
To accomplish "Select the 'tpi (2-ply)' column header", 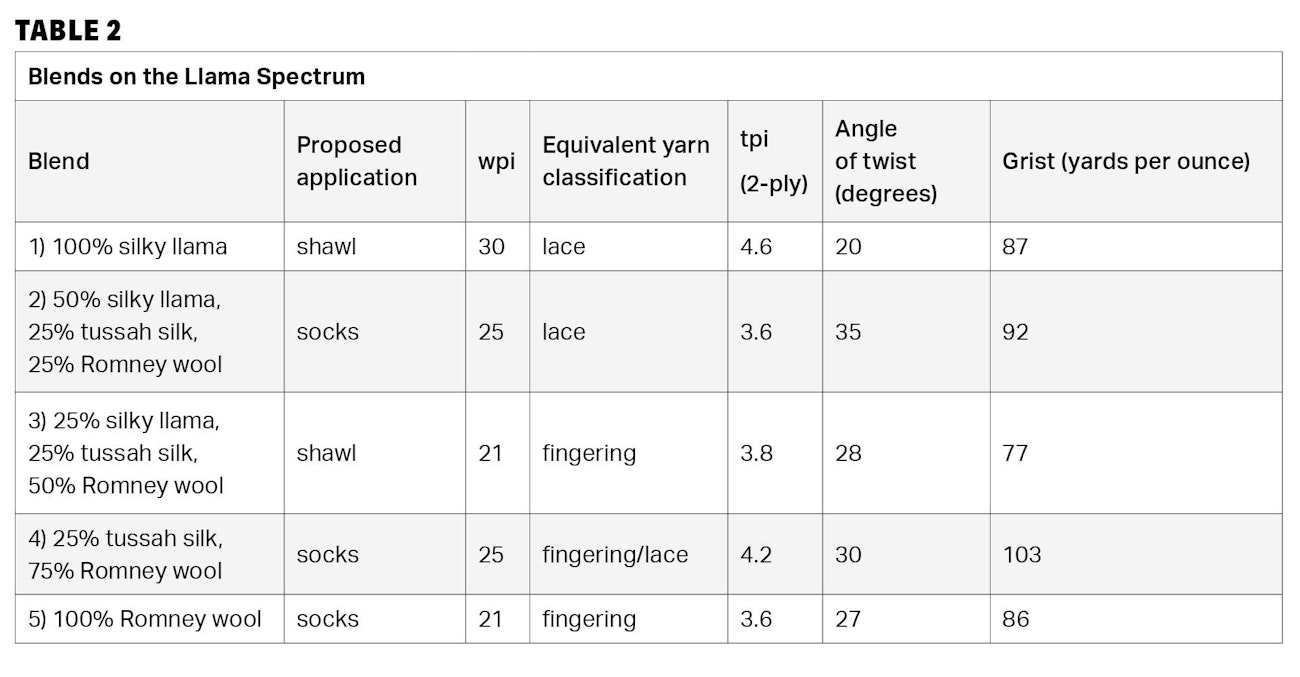I will pos(773,161).
